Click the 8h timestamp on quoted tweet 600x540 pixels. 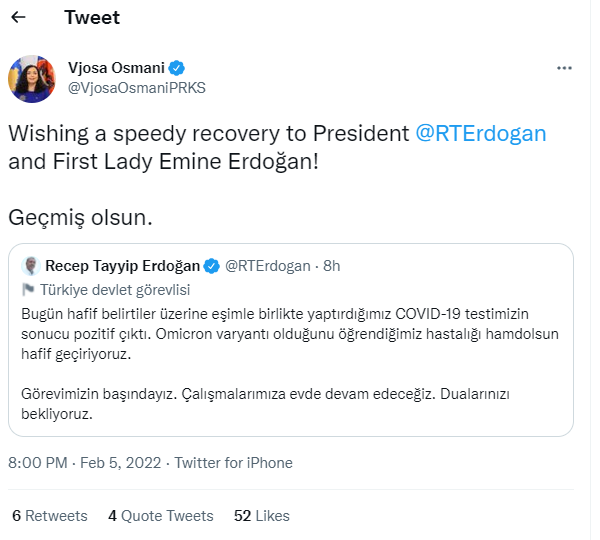(330, 265)
